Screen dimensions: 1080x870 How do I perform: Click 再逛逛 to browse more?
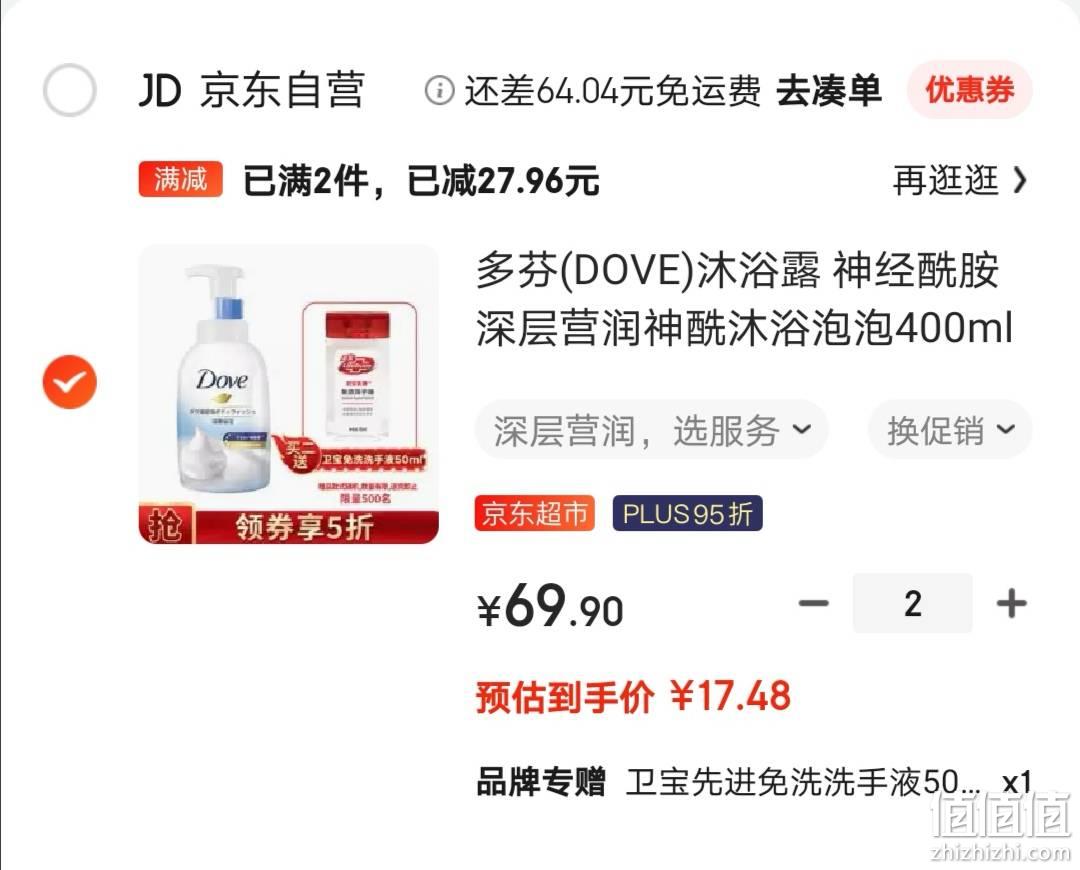click(x=946, y=180)
